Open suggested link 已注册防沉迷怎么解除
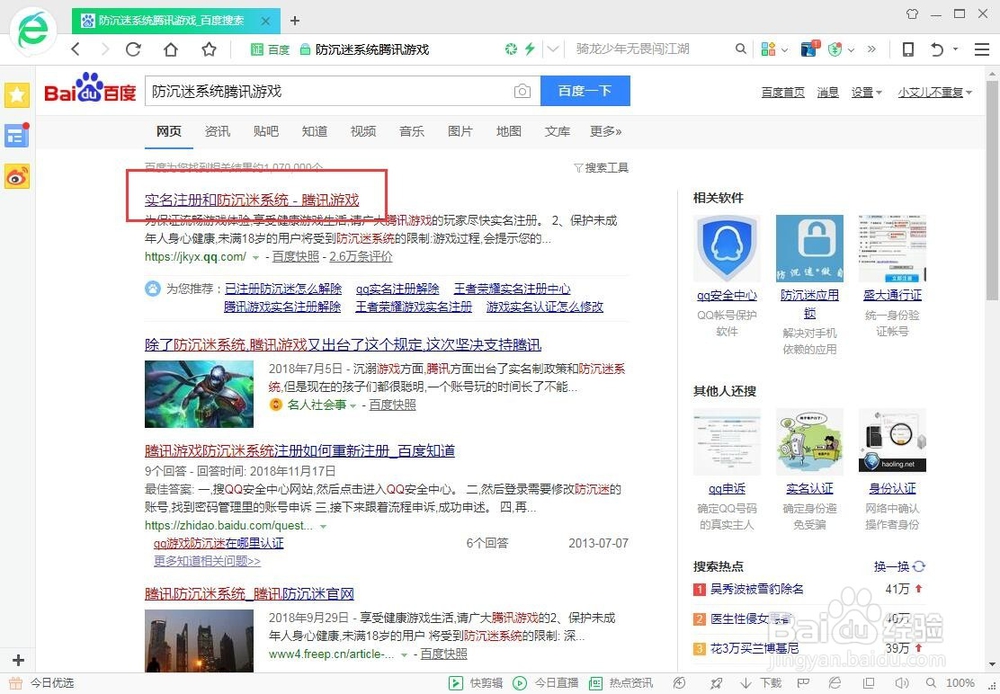This screenshot has width=1000, height=694. [283, 289]
